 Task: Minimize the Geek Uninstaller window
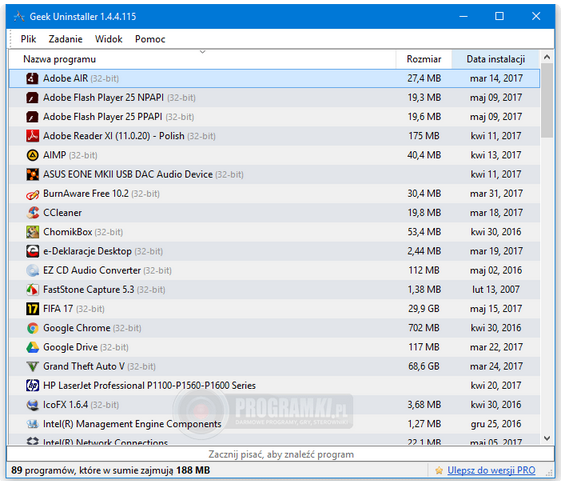[463, 16]
